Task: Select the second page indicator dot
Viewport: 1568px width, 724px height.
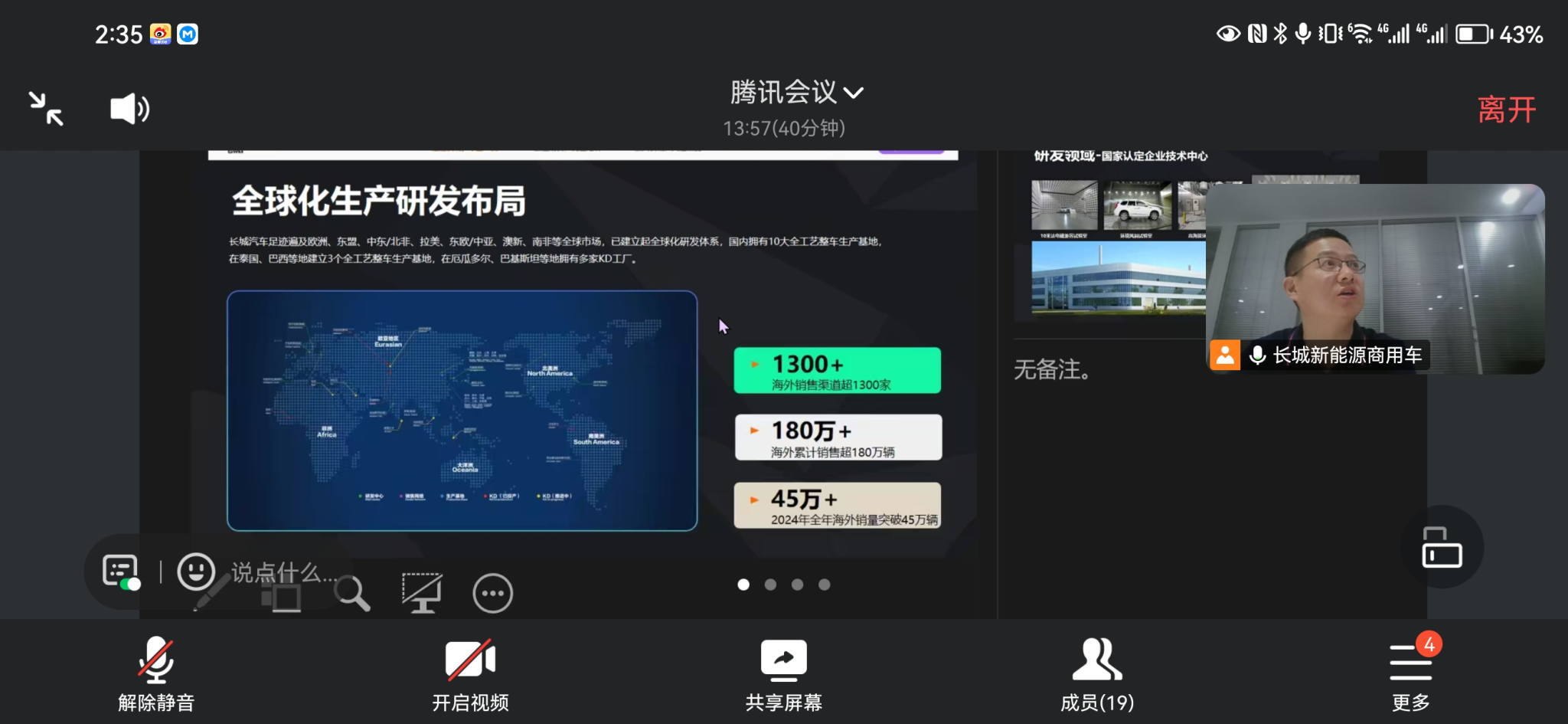Action: coord(770,585)
